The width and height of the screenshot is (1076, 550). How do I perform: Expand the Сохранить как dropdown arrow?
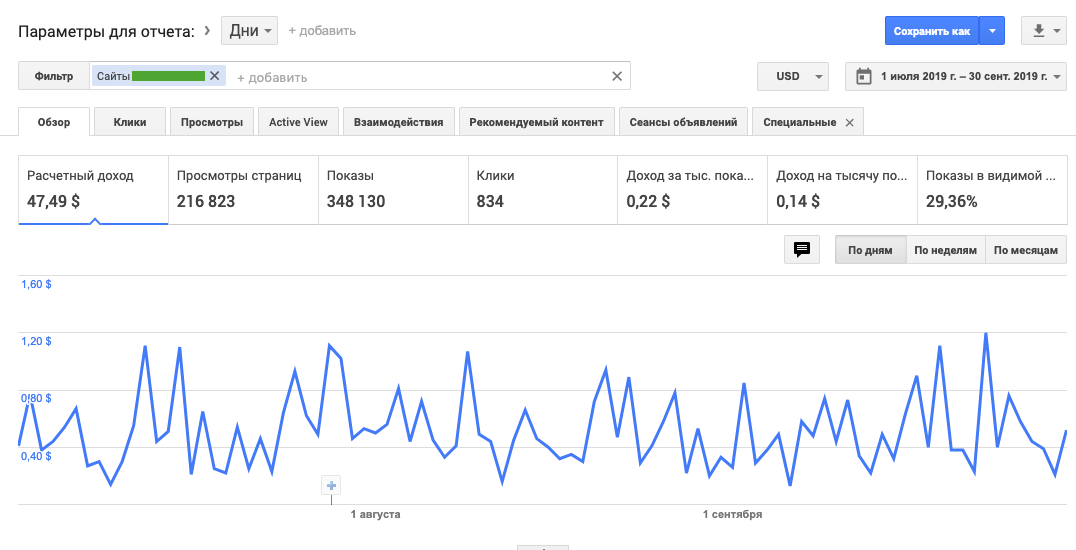click(x=992, y=31)
